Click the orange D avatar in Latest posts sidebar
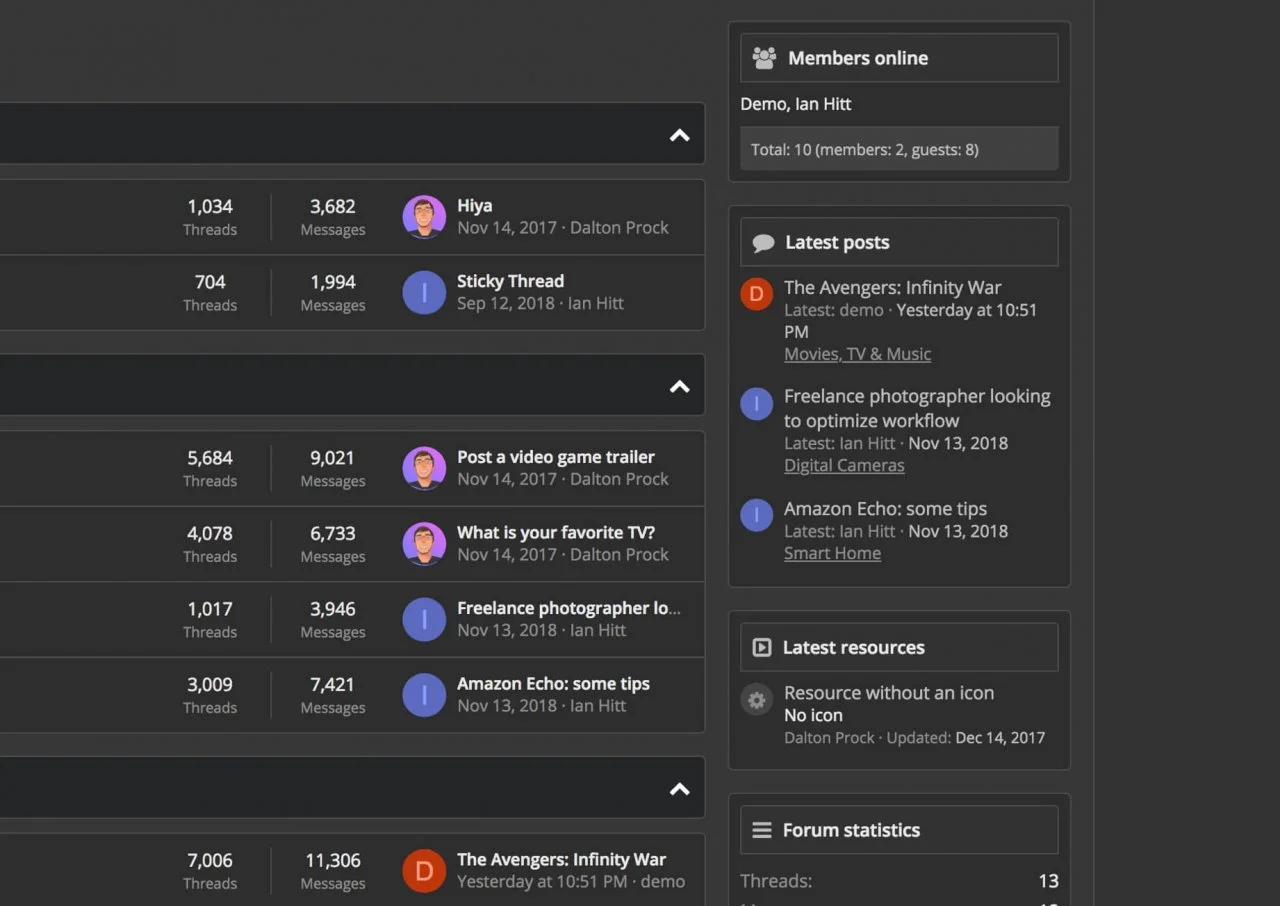Screen dimensions: 1280x906 (757, 294)
